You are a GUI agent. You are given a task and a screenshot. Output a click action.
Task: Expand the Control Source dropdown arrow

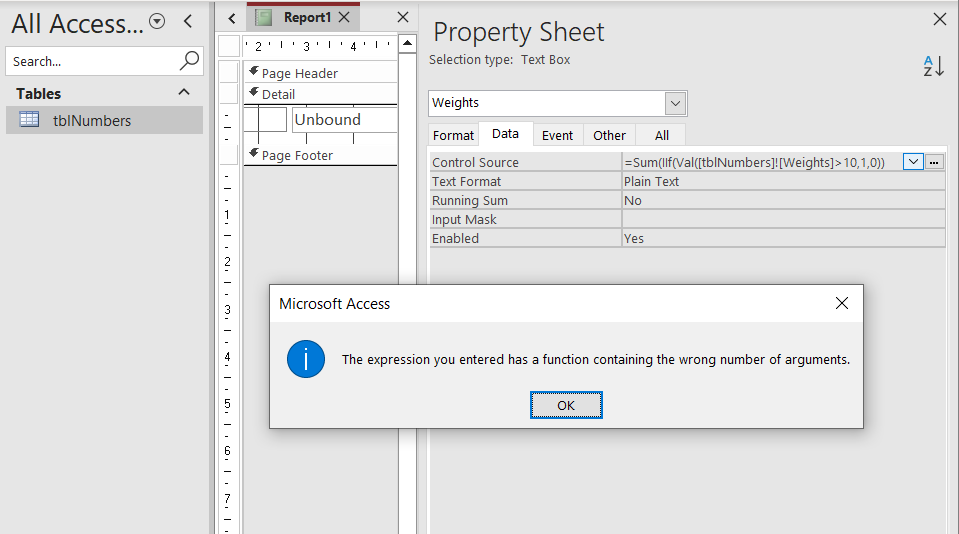(912, 162)
